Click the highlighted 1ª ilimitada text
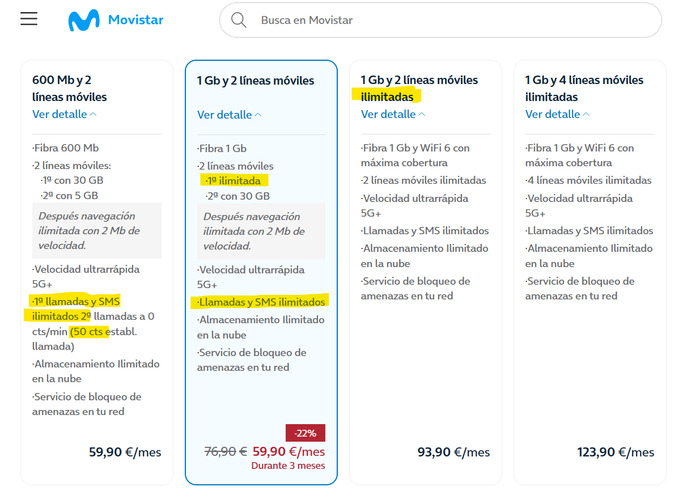This screenshot has width=700, height=494. pyautogui.click(x=233, y=180)
